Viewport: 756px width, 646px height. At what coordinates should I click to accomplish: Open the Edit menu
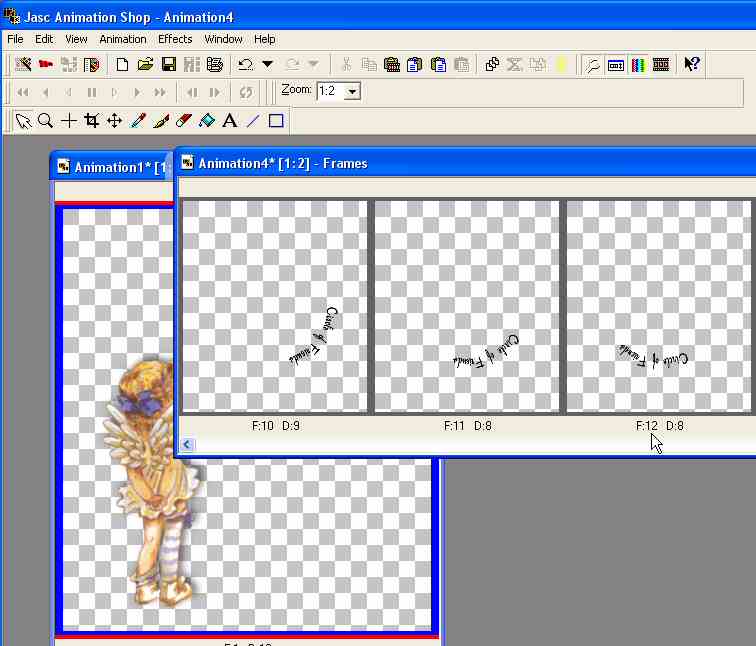(44, 39)
